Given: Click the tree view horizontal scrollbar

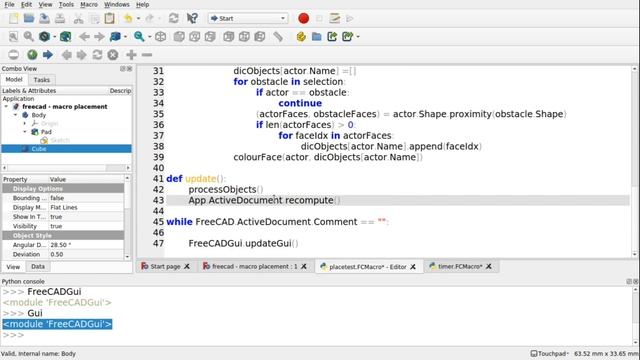Looking at the screenshot, I should point(66,168).
